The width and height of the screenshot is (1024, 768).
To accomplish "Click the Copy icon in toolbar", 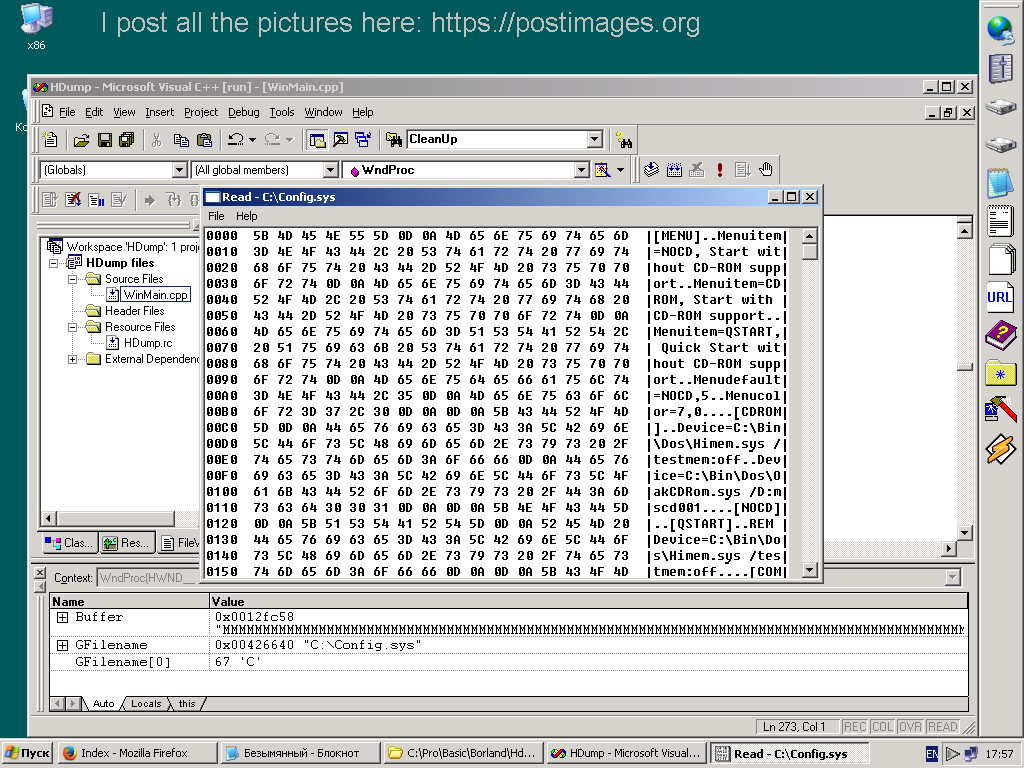I will [181, 139].
